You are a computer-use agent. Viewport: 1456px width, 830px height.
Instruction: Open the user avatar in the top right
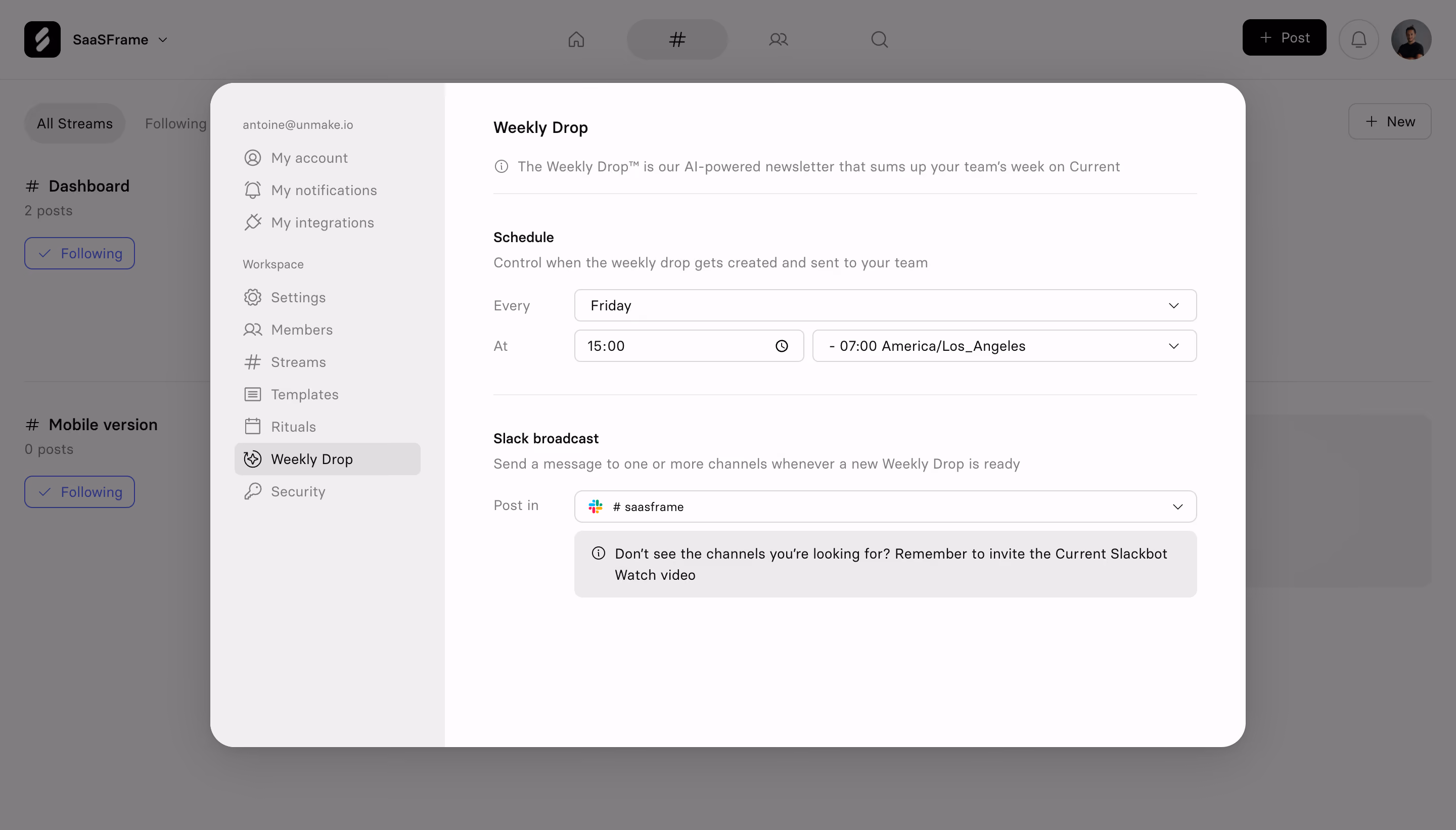pos(1411,39)
